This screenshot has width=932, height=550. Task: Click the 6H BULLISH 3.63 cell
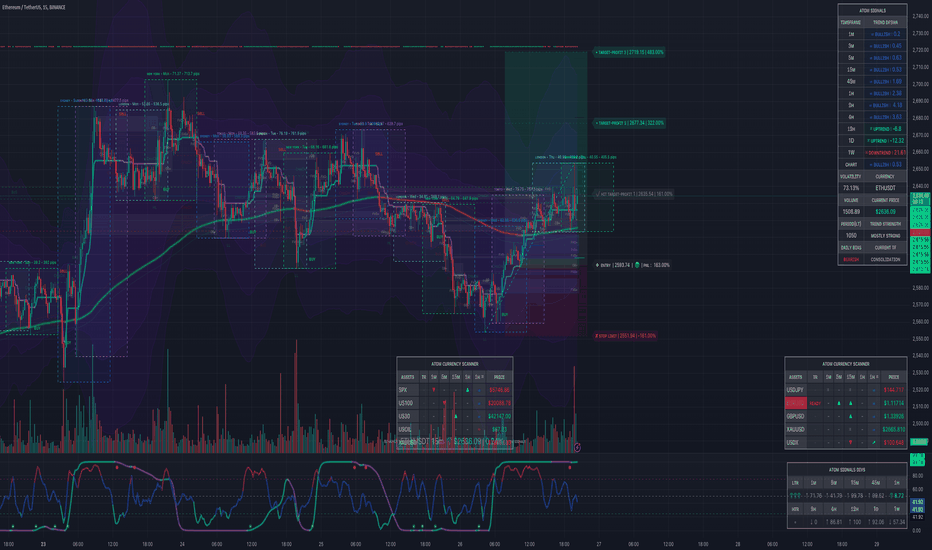click(885, 117)
